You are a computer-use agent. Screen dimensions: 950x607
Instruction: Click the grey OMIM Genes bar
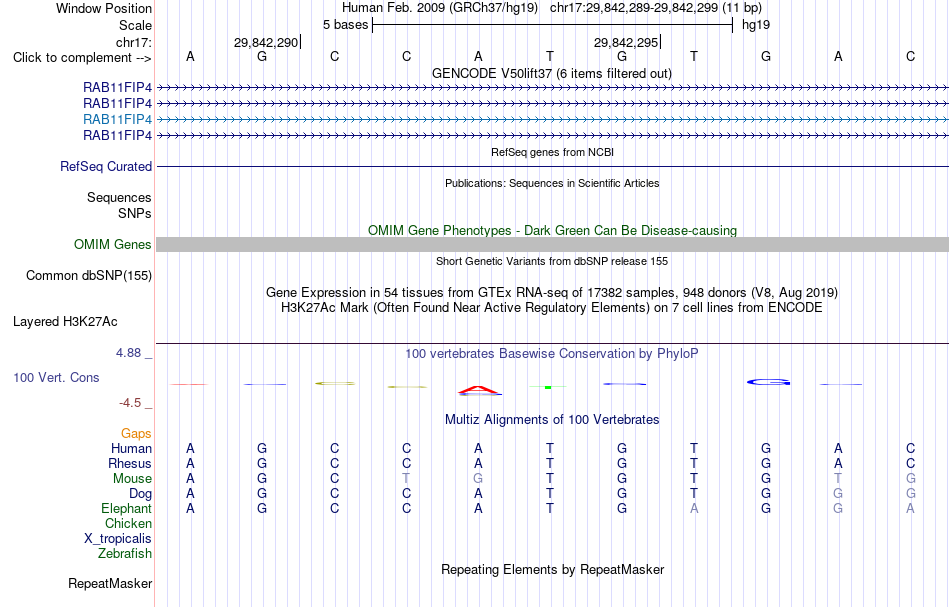tap(552, 244)
